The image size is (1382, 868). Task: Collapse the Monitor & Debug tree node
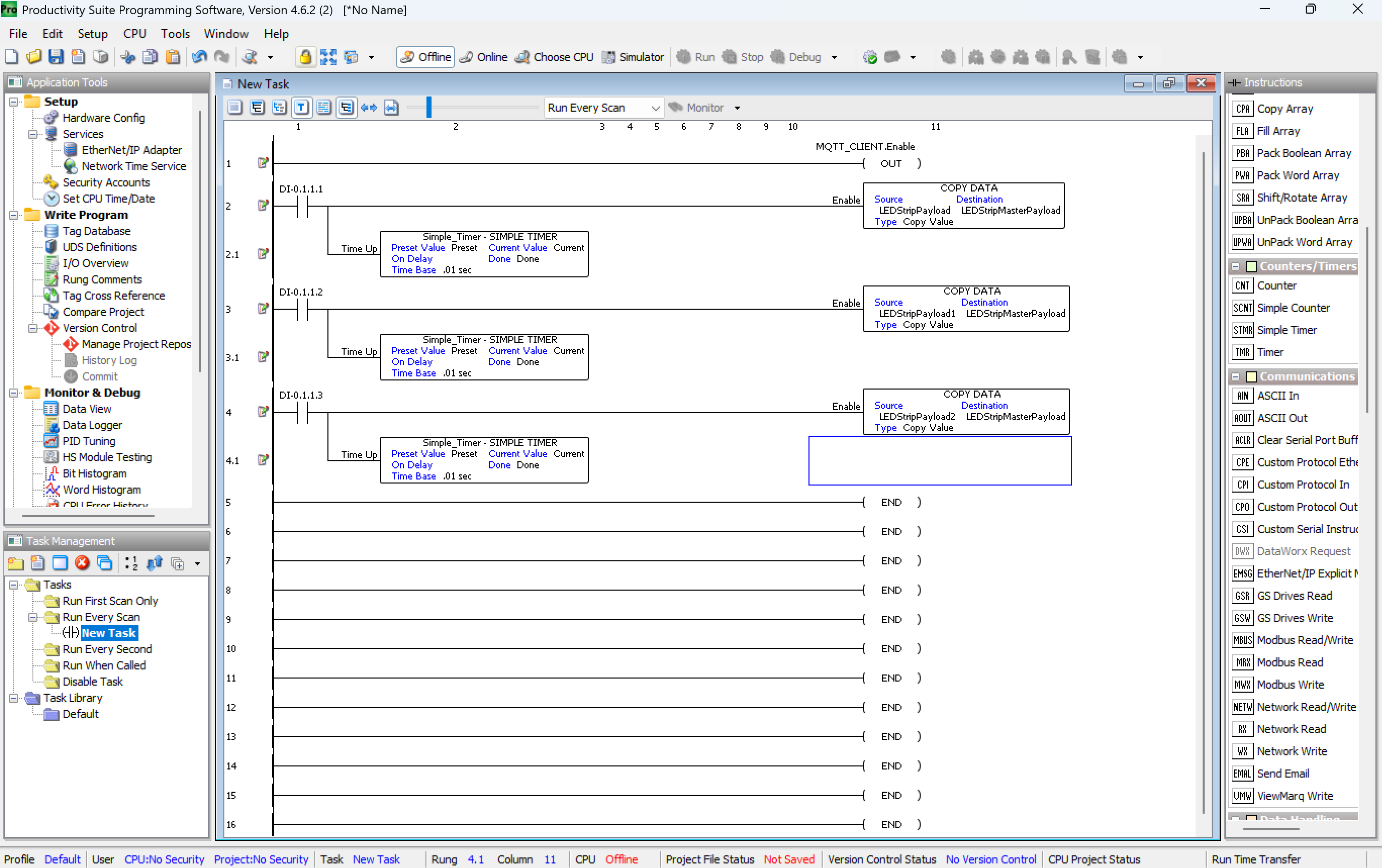(x=14, y=393)
